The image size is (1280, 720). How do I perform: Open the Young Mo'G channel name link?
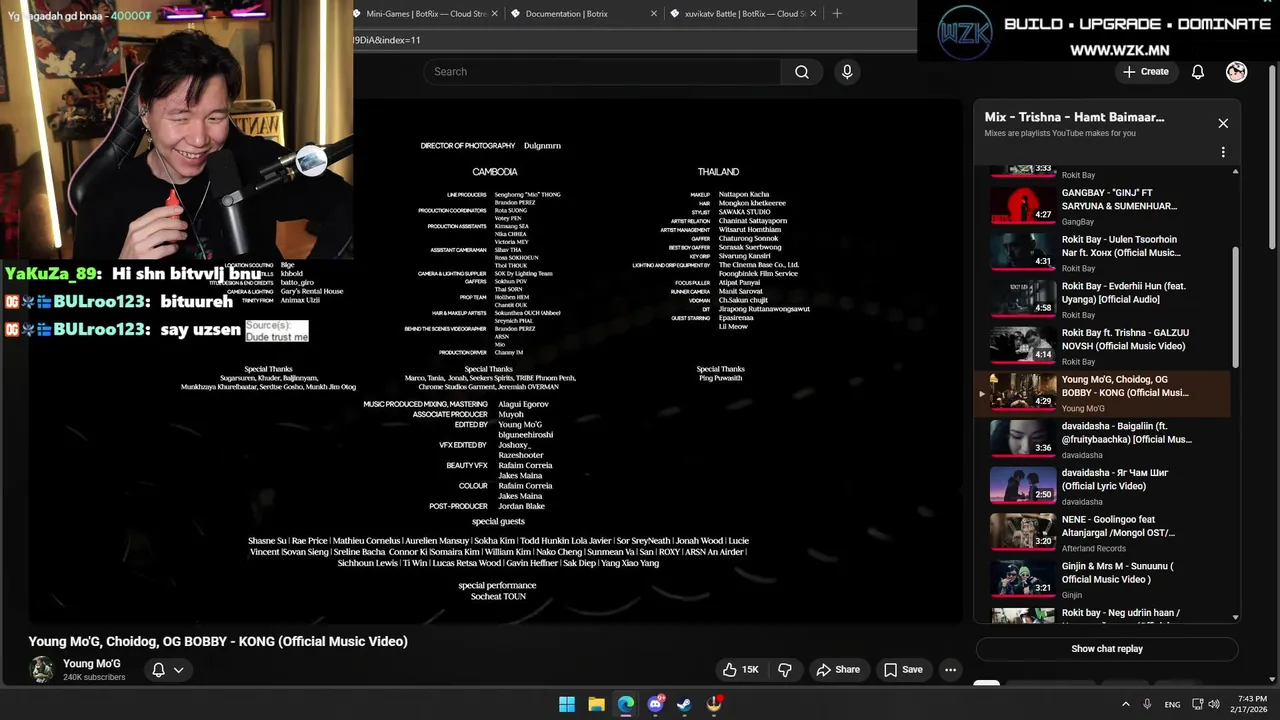coord(92,664)
